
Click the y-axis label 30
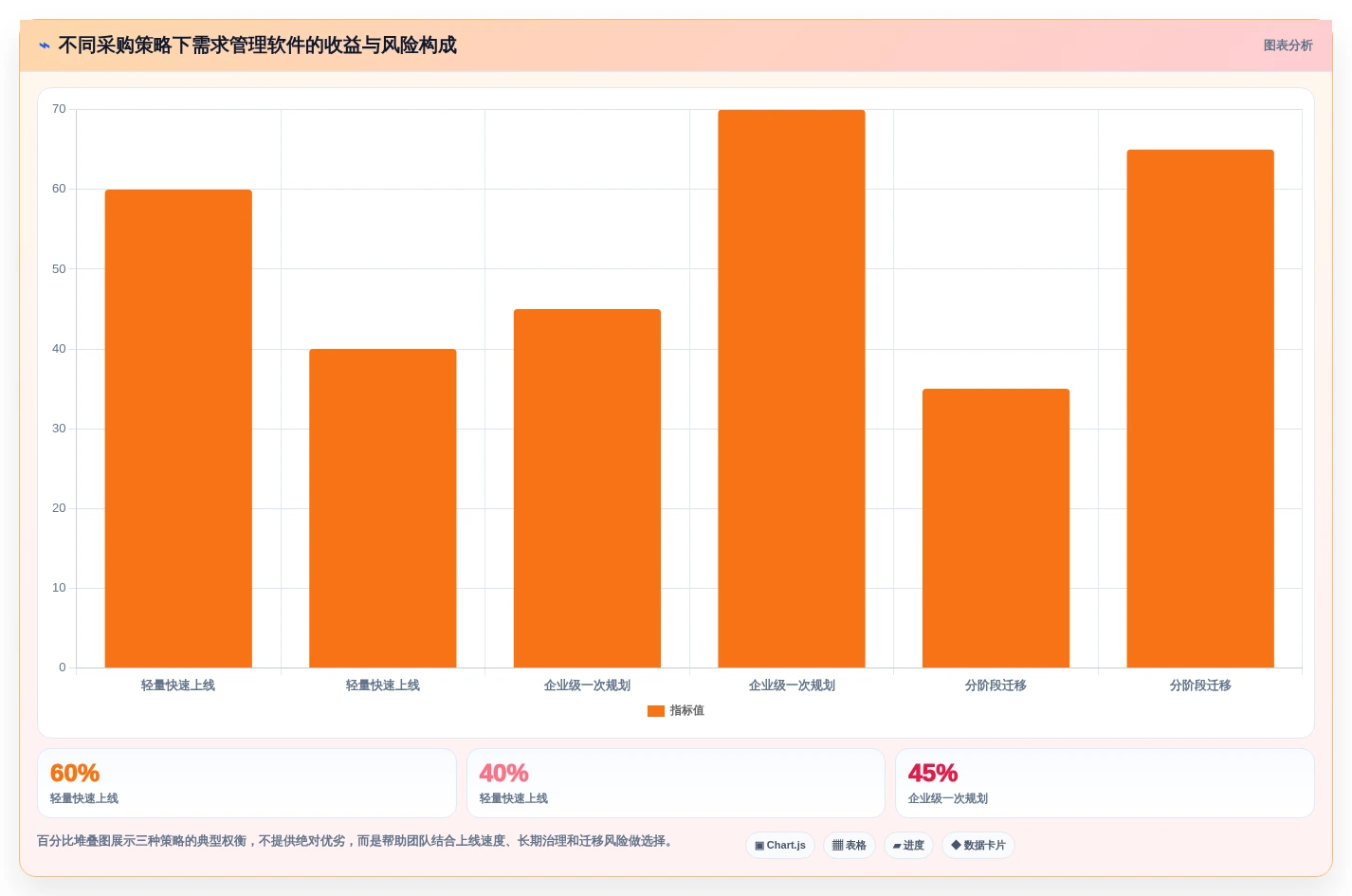(59, 429)
